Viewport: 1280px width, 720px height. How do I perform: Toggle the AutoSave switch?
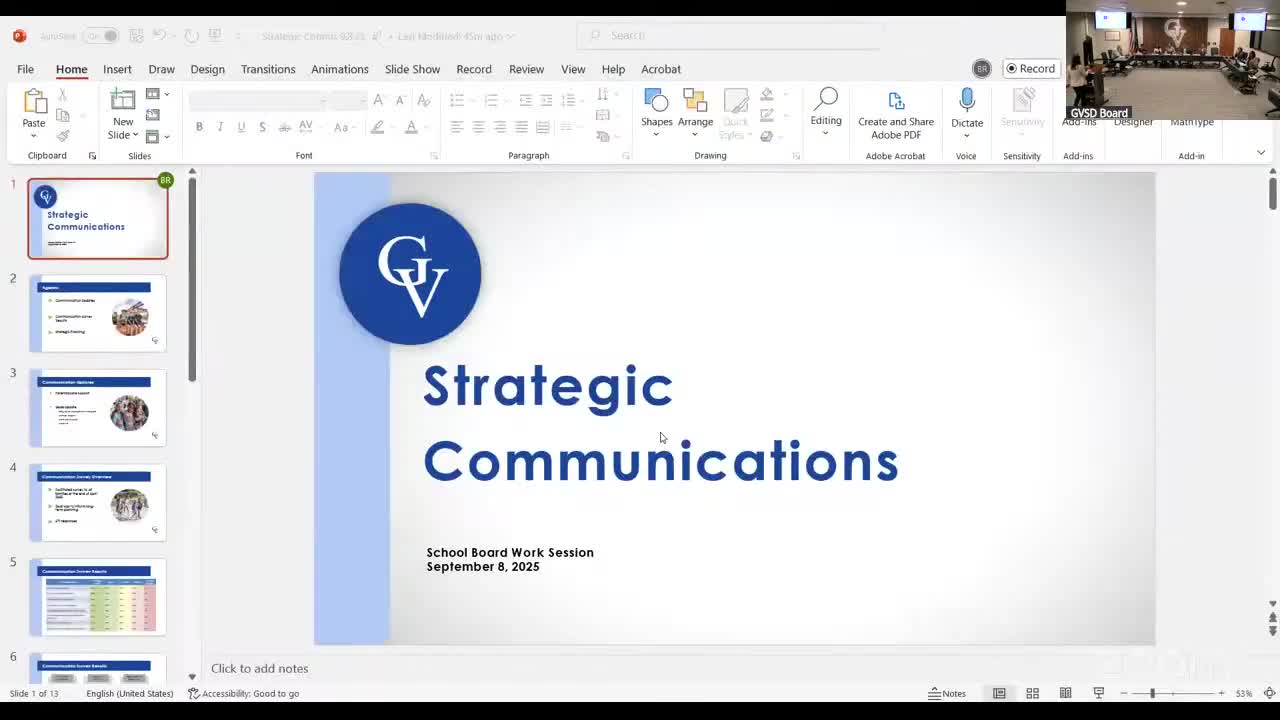[101, 36]
